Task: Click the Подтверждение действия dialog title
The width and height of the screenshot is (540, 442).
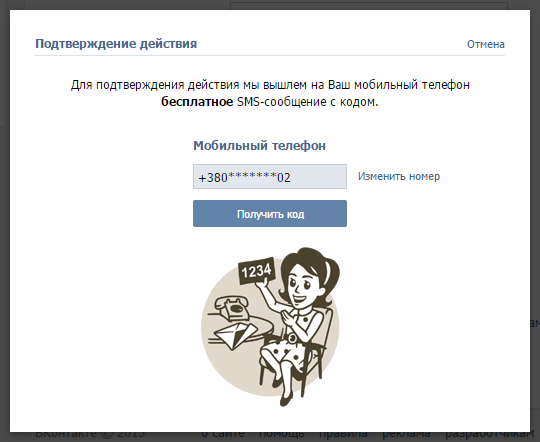Action: tap(116, 44)
